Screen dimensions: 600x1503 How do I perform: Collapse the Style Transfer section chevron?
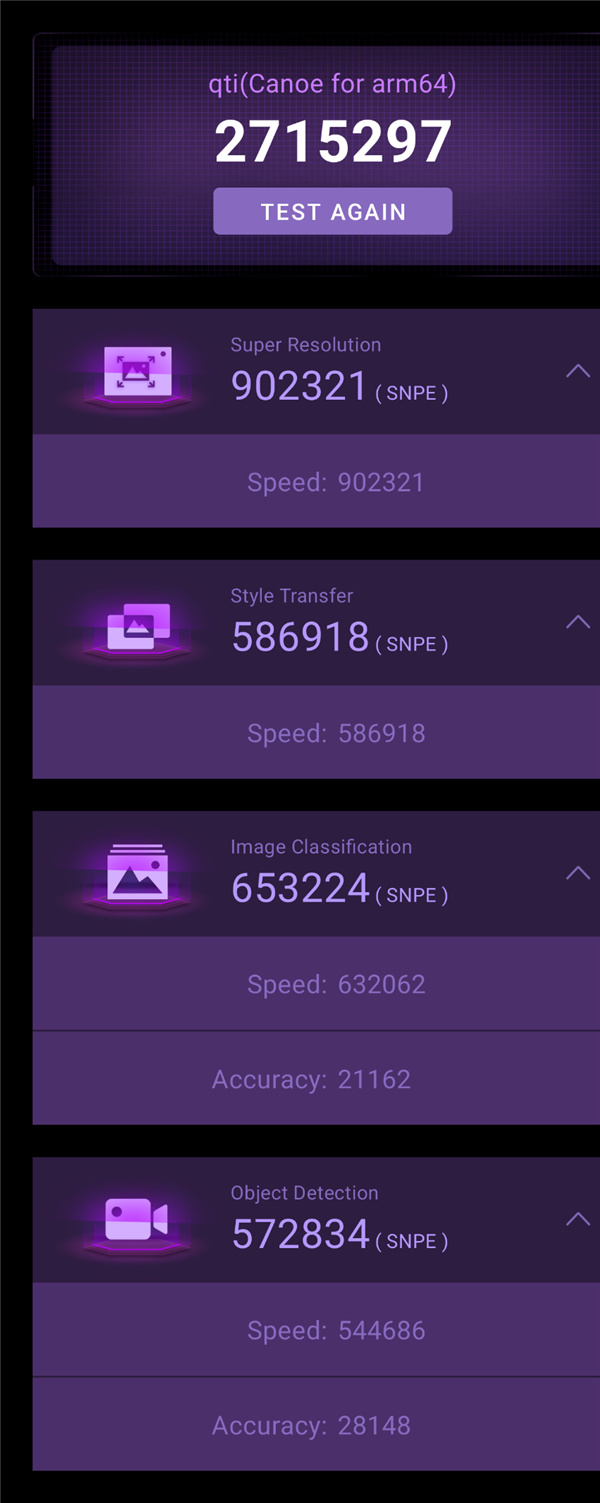[578, 622]
